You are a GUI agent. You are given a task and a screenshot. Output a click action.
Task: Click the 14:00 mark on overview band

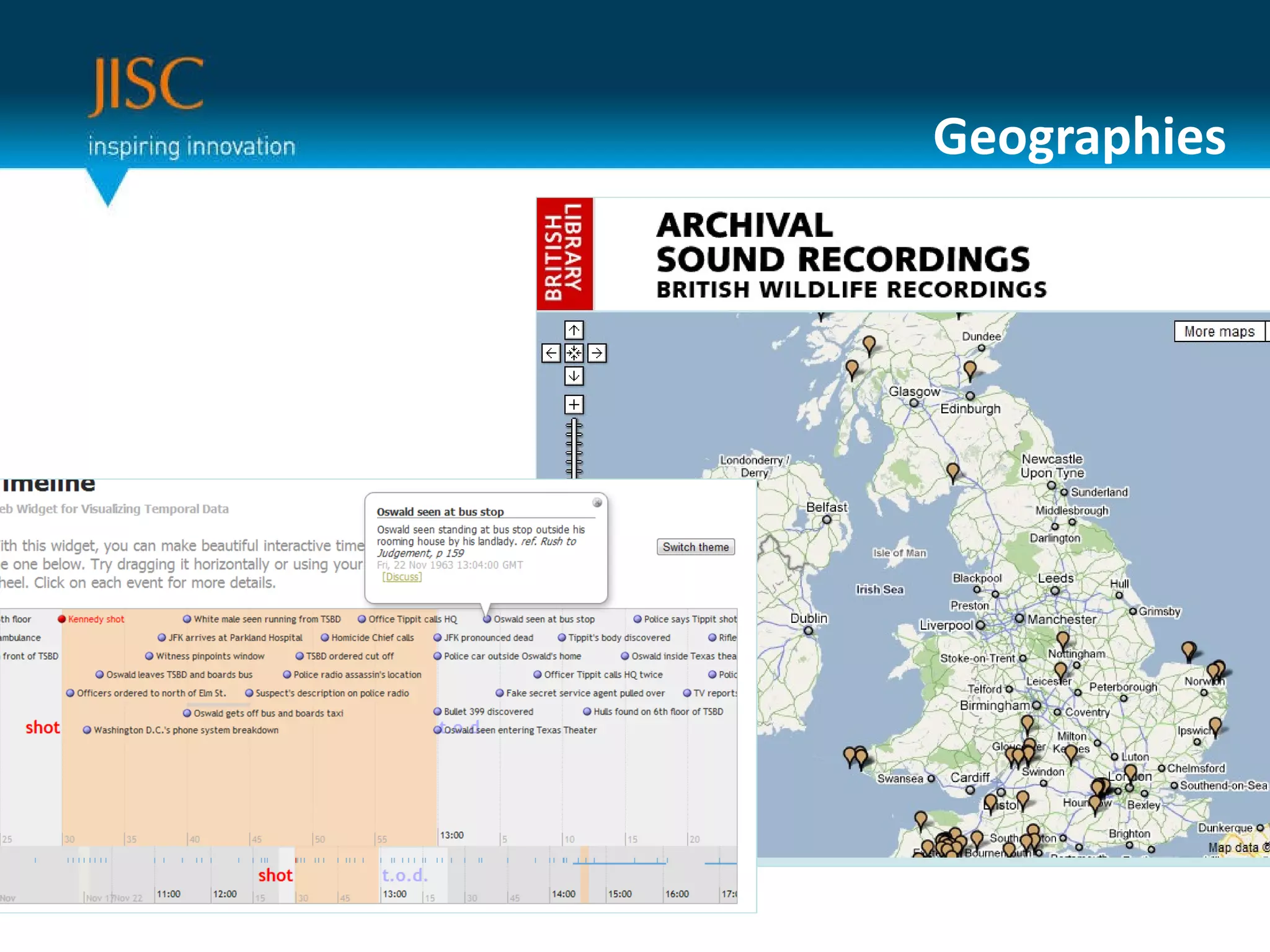tap(563, 894)
